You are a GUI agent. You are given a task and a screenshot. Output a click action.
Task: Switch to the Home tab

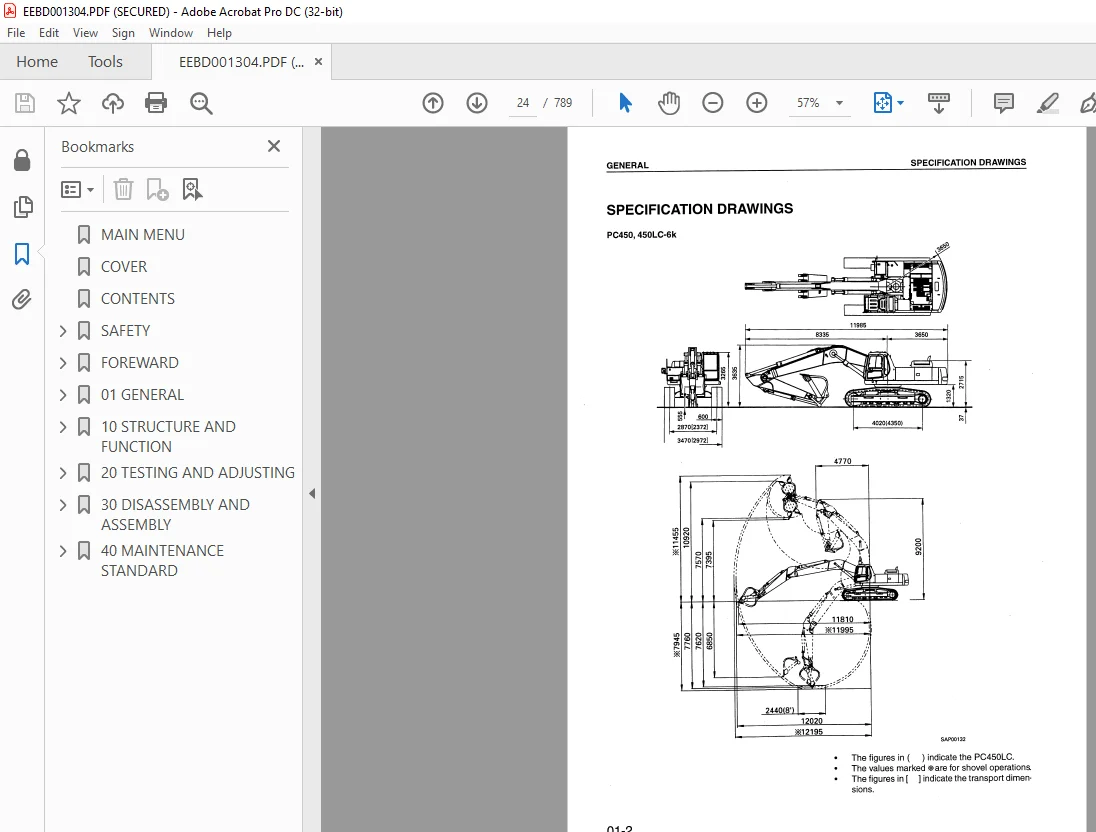[37, 62]
